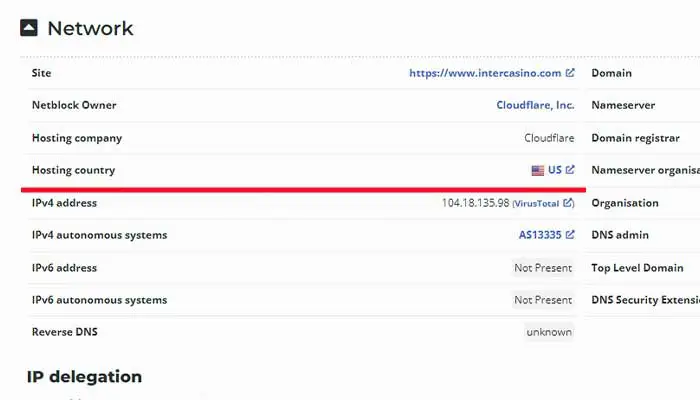Click external link icon beside intercasino URL
Screen dimensions: 700x400
pos(570,73)
